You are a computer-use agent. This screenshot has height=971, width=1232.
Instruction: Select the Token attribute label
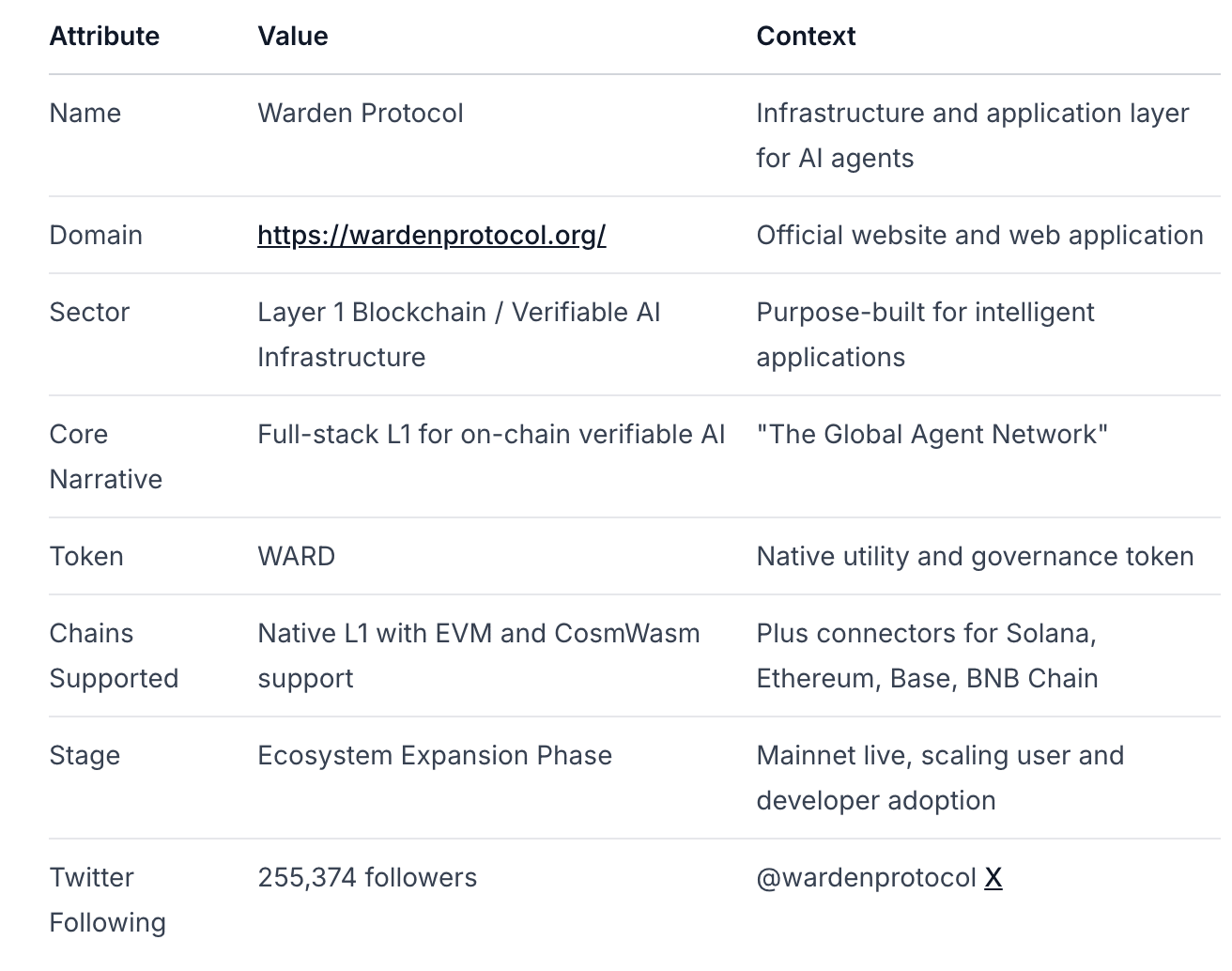[x=86, y=556]
